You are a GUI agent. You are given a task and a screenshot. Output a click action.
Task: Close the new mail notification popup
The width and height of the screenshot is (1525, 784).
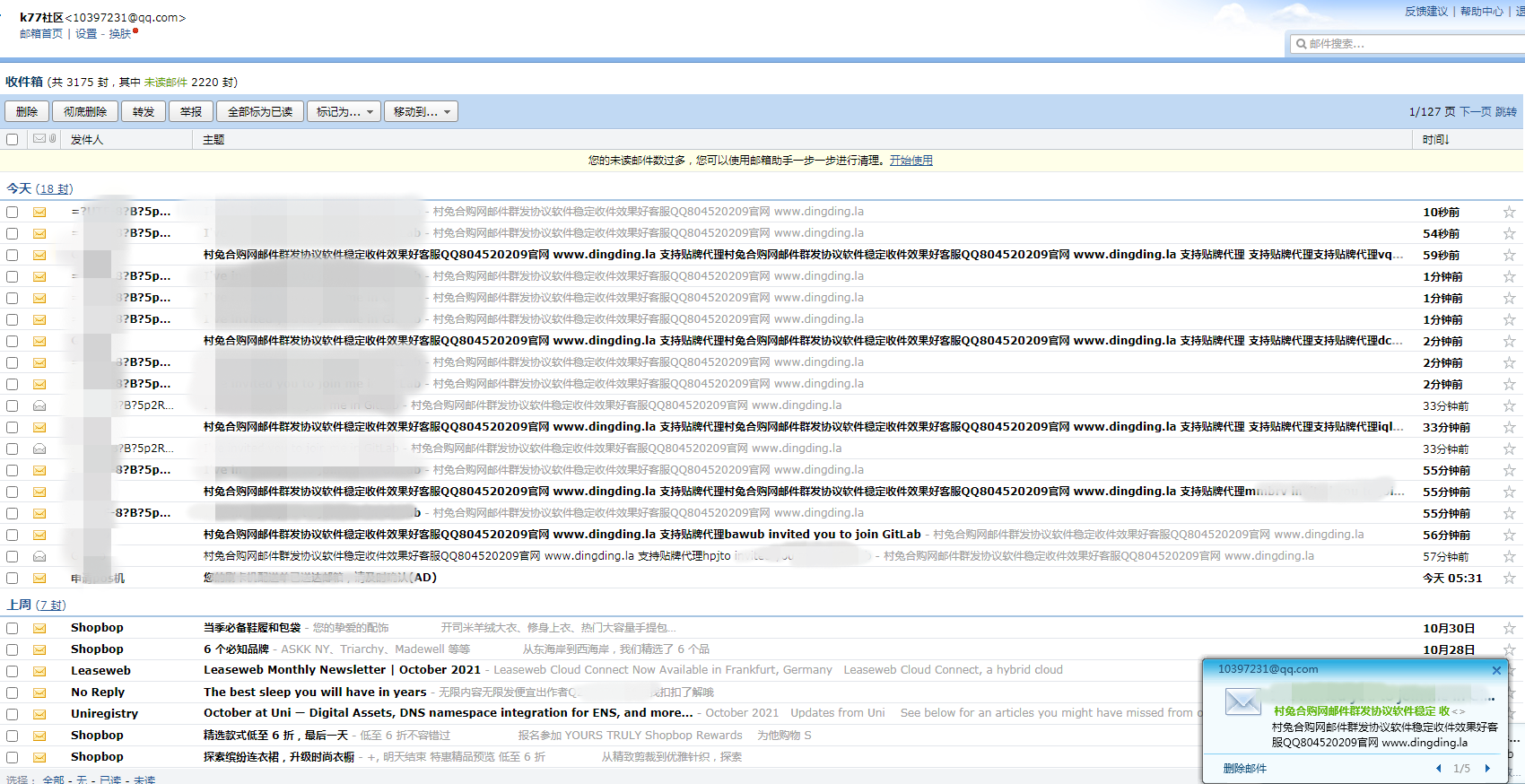1496,670
